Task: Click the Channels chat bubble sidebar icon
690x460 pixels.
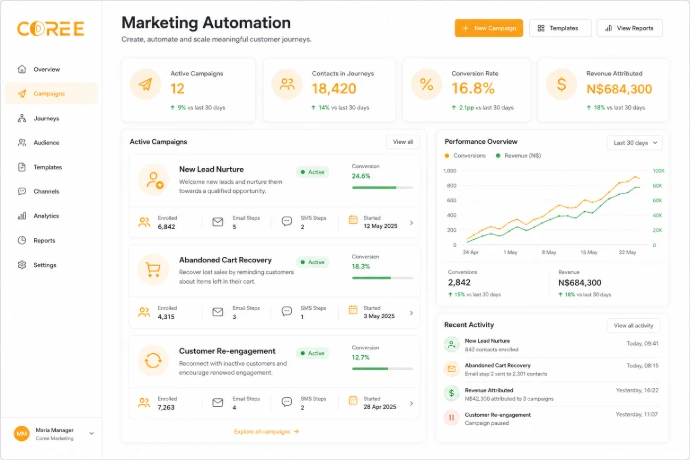Action: (x=22, y=191)
